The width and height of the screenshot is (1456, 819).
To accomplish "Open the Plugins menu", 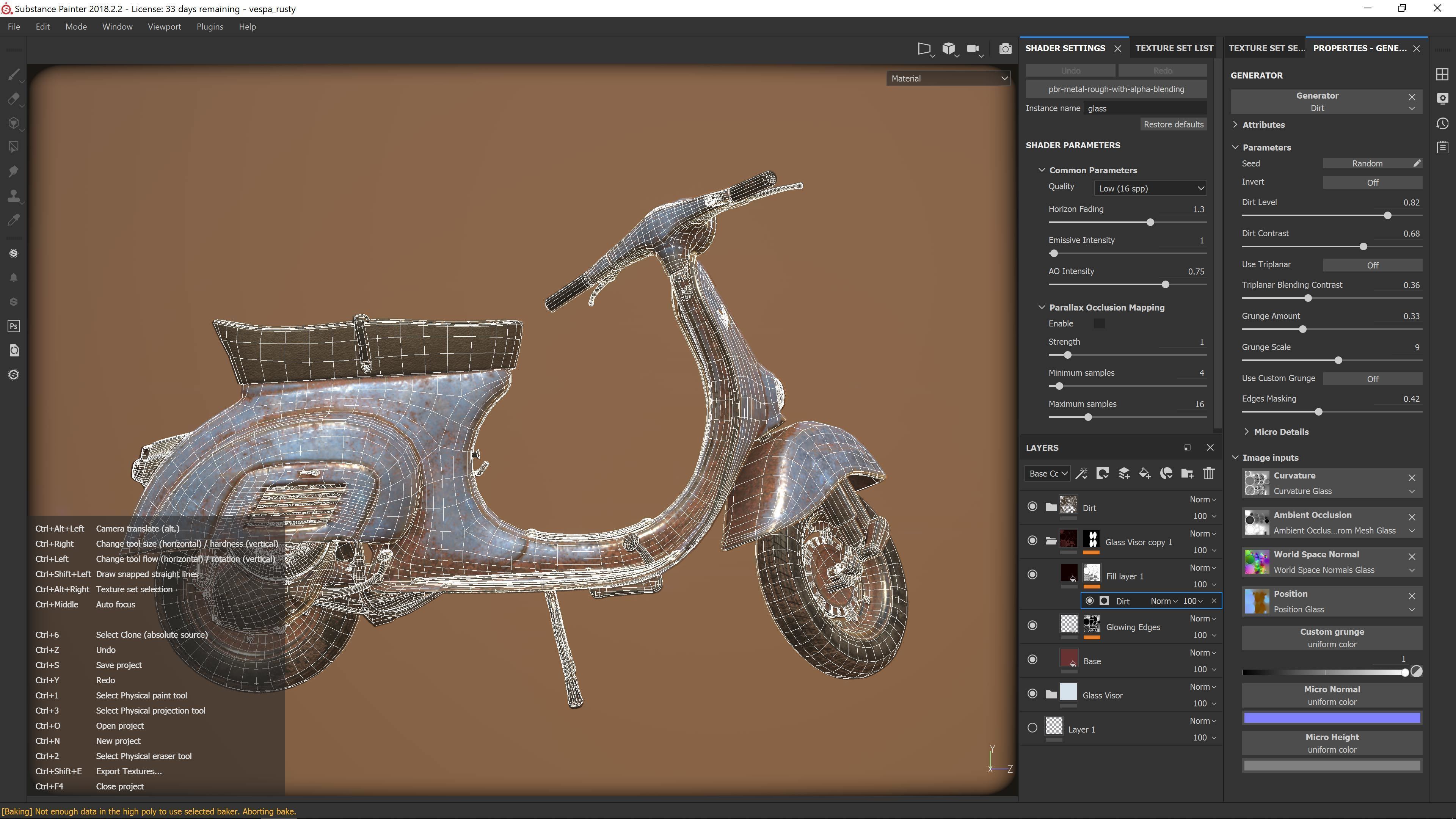I will pyautogui.click(x=210, y=27).
